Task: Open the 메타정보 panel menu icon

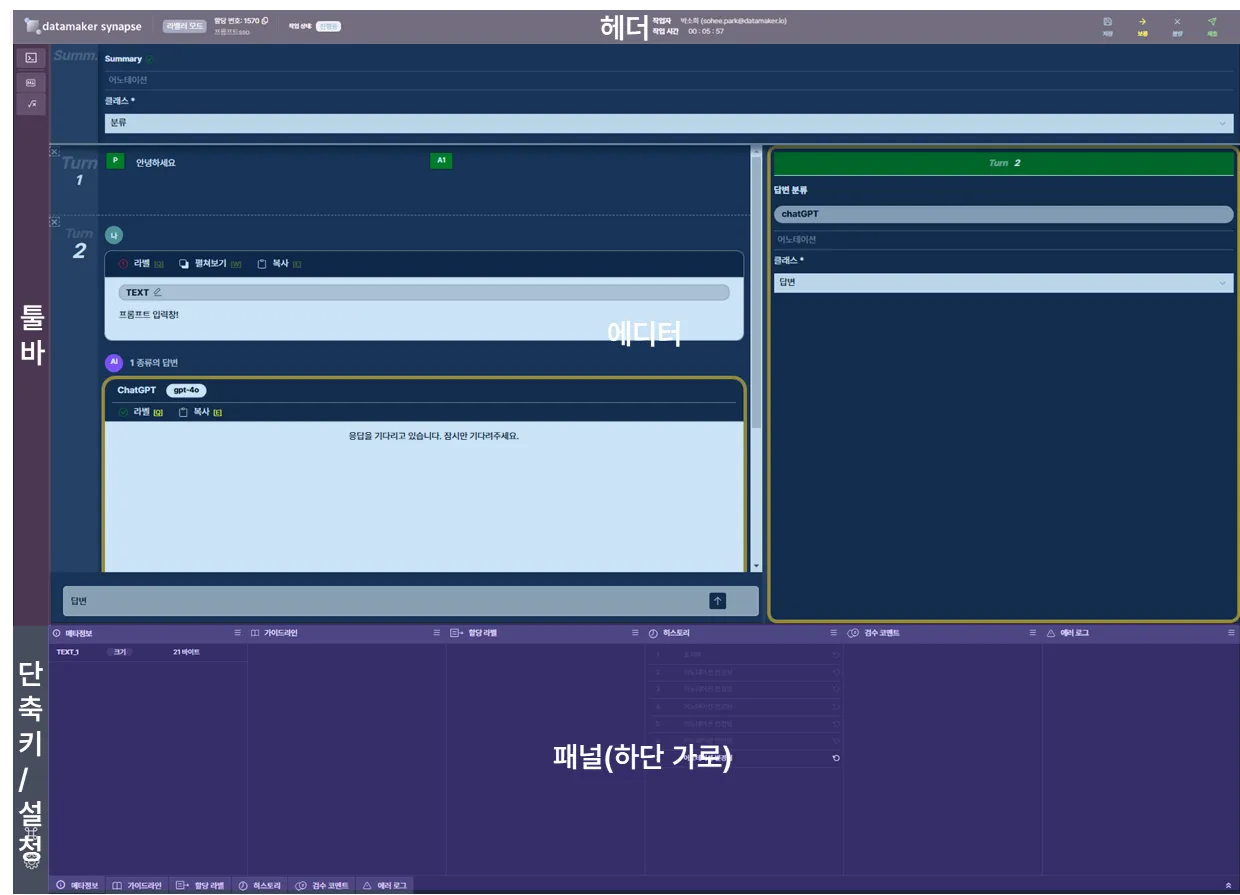Action: pyautogui.click(x=238, y=633)
